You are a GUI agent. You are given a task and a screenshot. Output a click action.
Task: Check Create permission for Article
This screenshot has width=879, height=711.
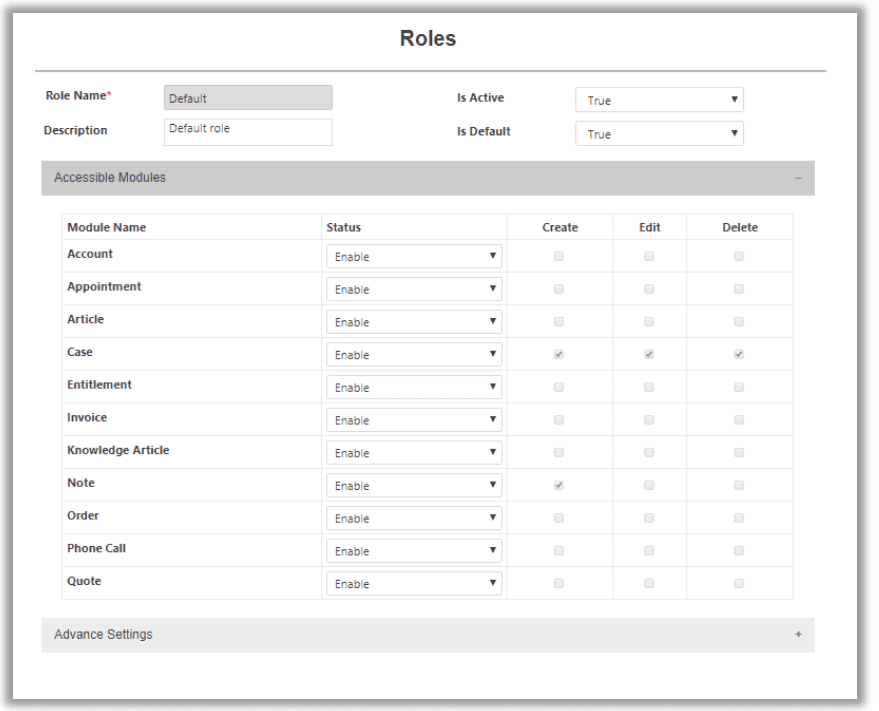tap(559, 322)
